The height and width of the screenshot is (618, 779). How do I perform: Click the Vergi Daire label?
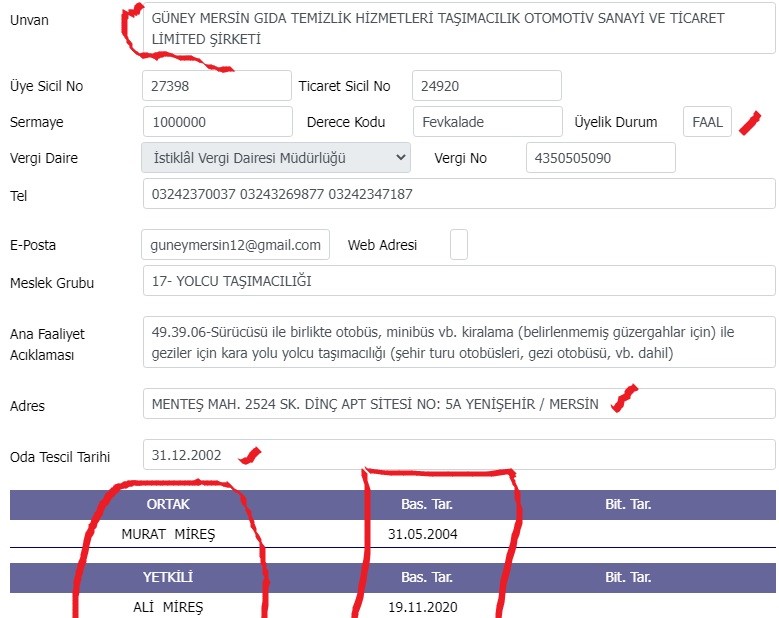click(44, 158)
